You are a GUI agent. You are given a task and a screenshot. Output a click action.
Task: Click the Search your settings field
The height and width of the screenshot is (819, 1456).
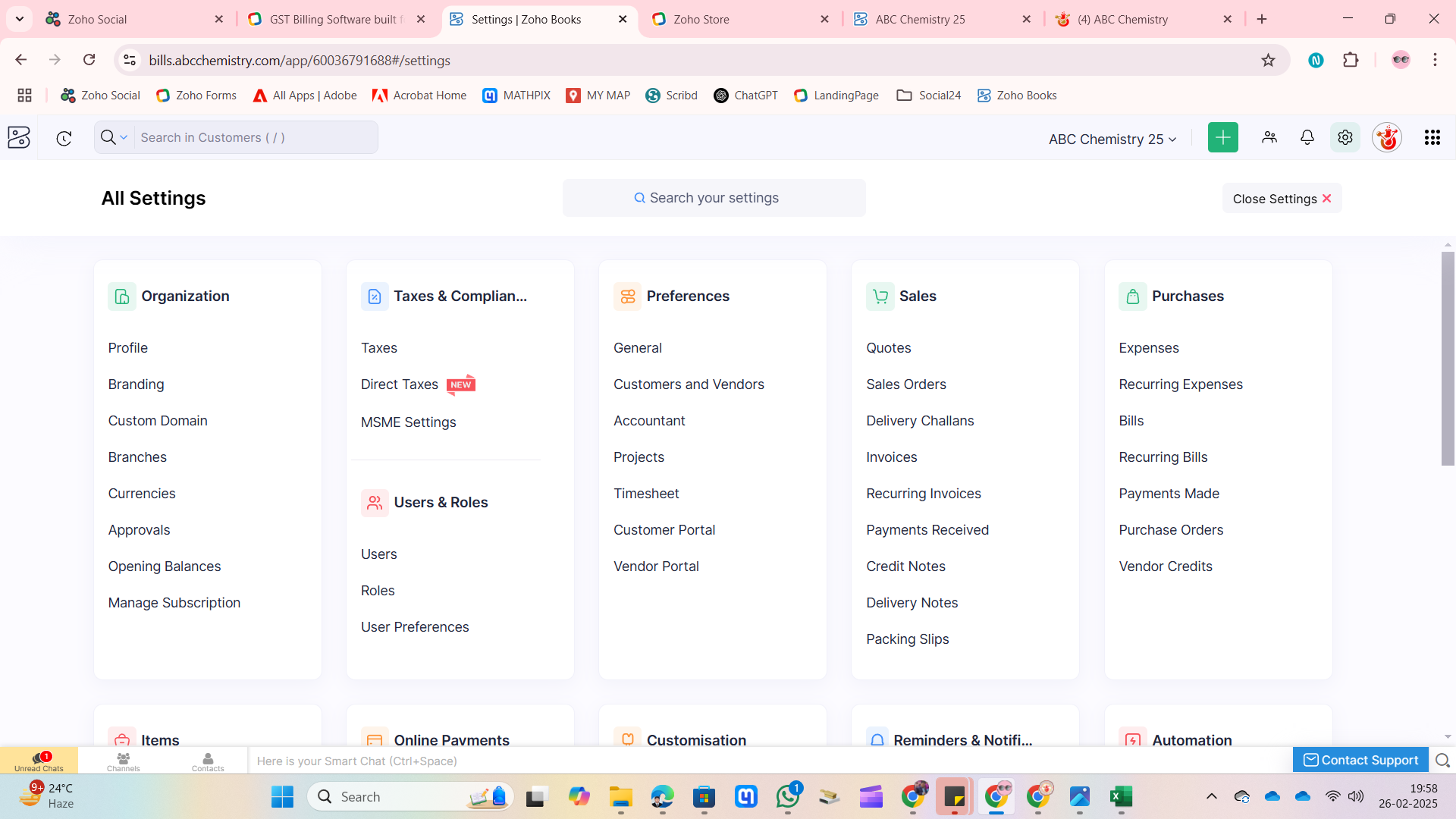[714, 198]
